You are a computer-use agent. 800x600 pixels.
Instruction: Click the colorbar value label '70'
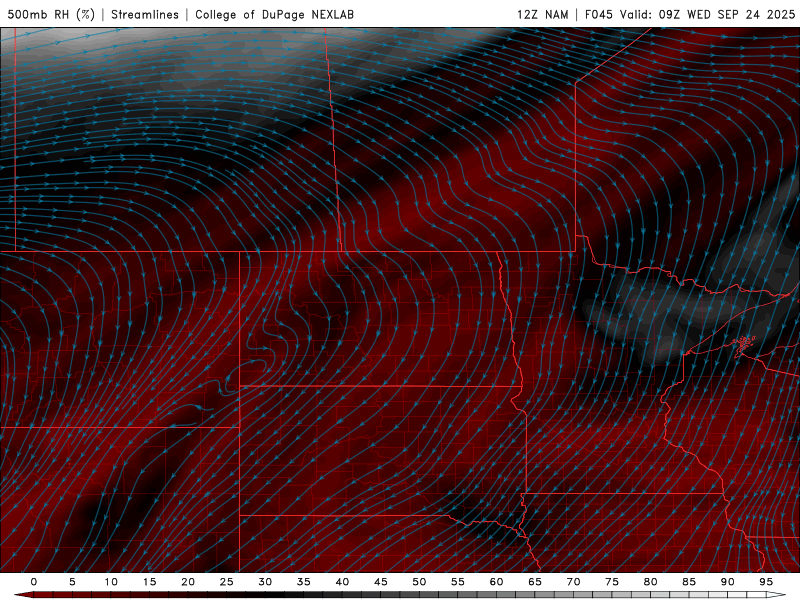tap(573, 582)
